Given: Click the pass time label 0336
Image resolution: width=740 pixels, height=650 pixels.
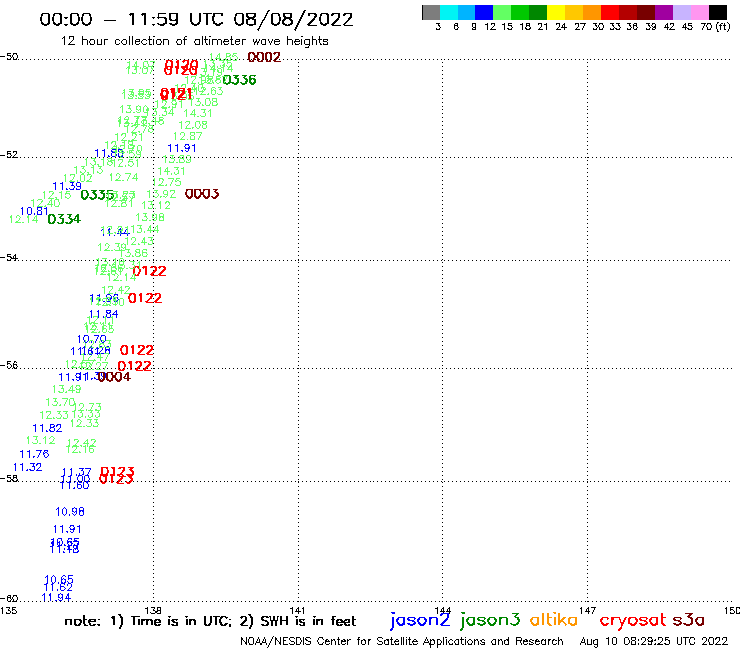Looking at the screenshot, I should click(x=239, y=80).
